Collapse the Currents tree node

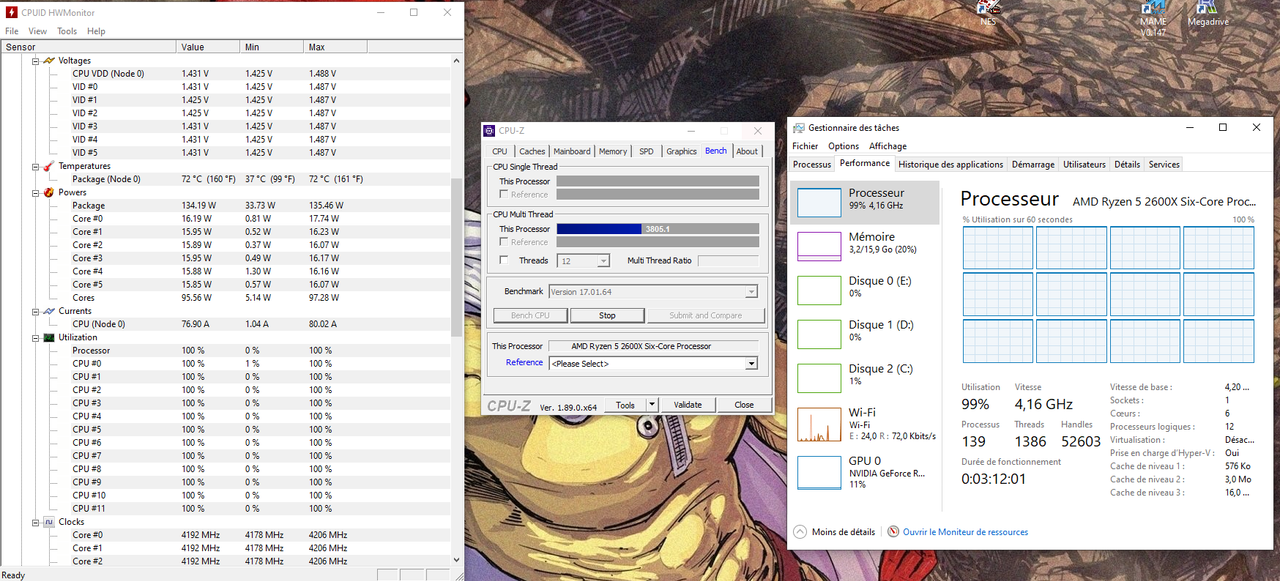pos(35,311)
